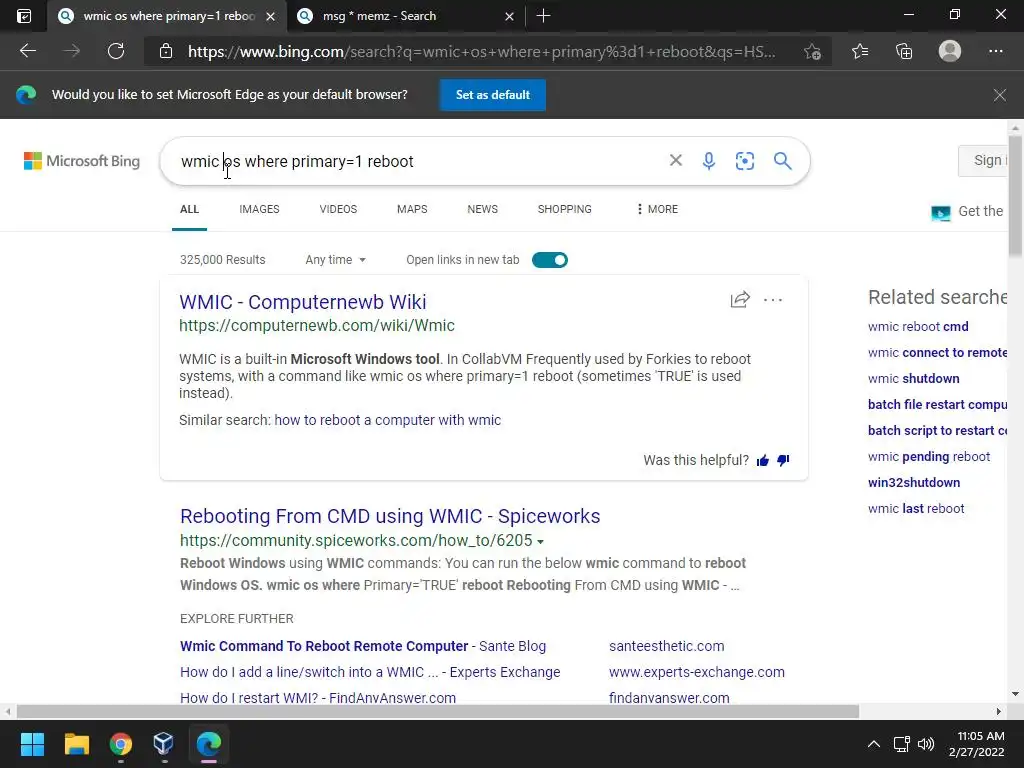This screenshot has width=1024, height=768.
Task: Open the 'Any time' date filter
Action: (x=336, y=260)
